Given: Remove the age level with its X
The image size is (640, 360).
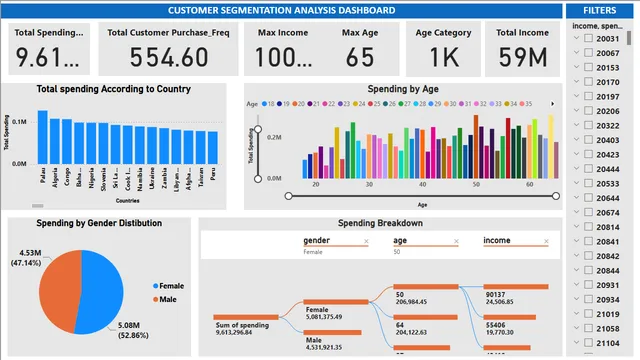Looking at the screenshot, I should (456, 242).
